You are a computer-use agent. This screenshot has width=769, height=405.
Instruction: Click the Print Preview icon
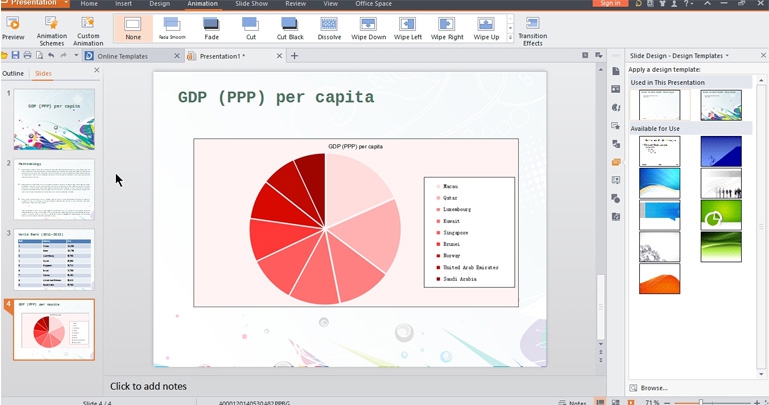click(x=39, y=55)
